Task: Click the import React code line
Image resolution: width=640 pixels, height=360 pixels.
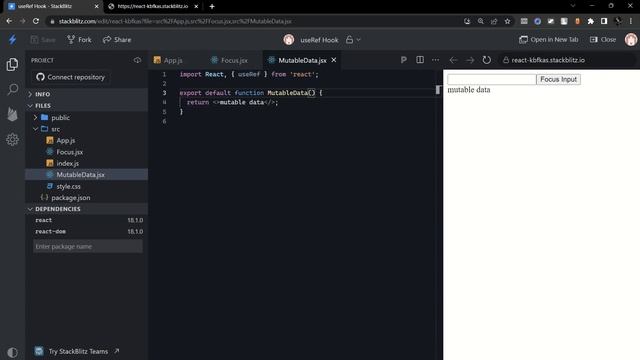Action: click(x=249, y=74)
